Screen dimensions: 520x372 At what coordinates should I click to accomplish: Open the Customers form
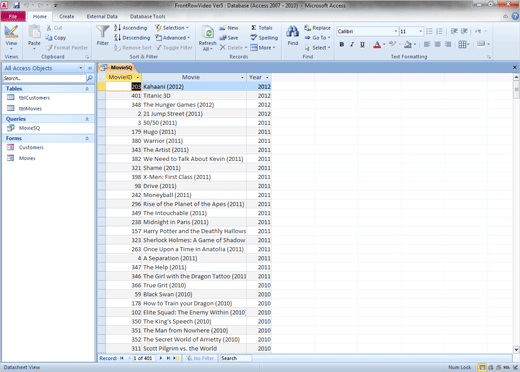(31, 147)
